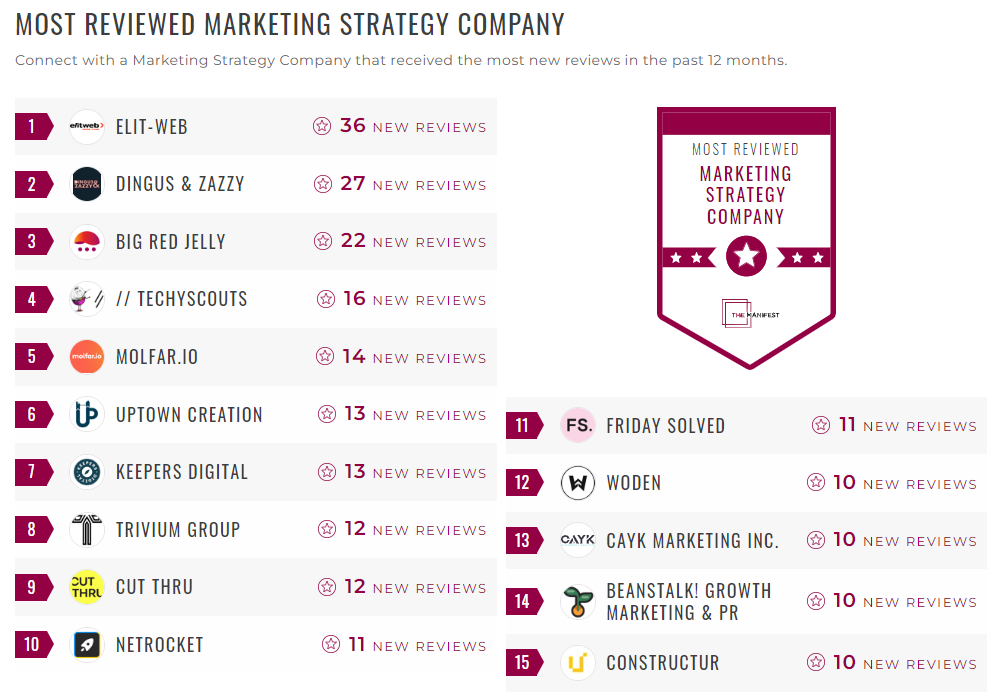The height and width of the screenshot is (694, 991).
Task: Click the Most Reviewed award badge
Action: 745,235
